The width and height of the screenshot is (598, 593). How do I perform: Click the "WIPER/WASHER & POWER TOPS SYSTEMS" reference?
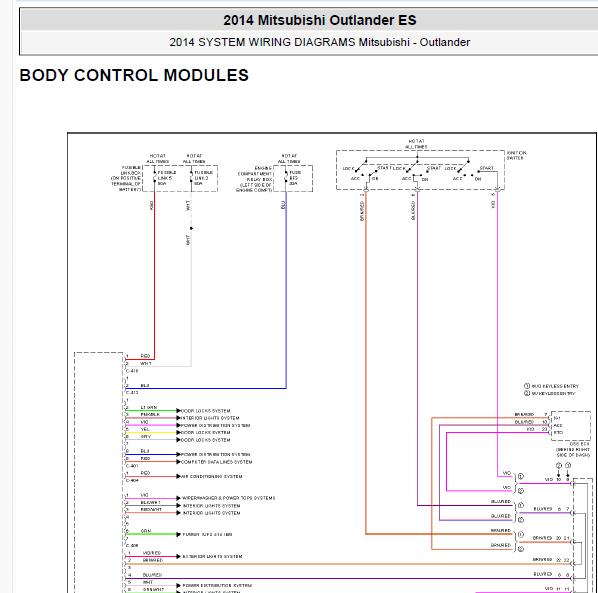pos(228,498)
